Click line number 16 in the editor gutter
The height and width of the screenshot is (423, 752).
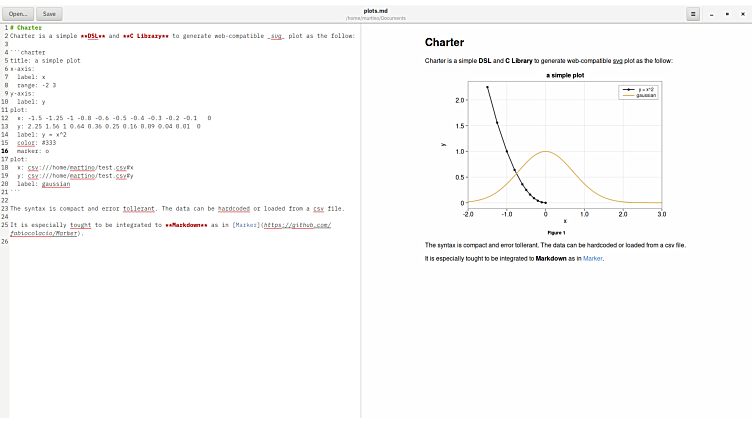(5, 151)
